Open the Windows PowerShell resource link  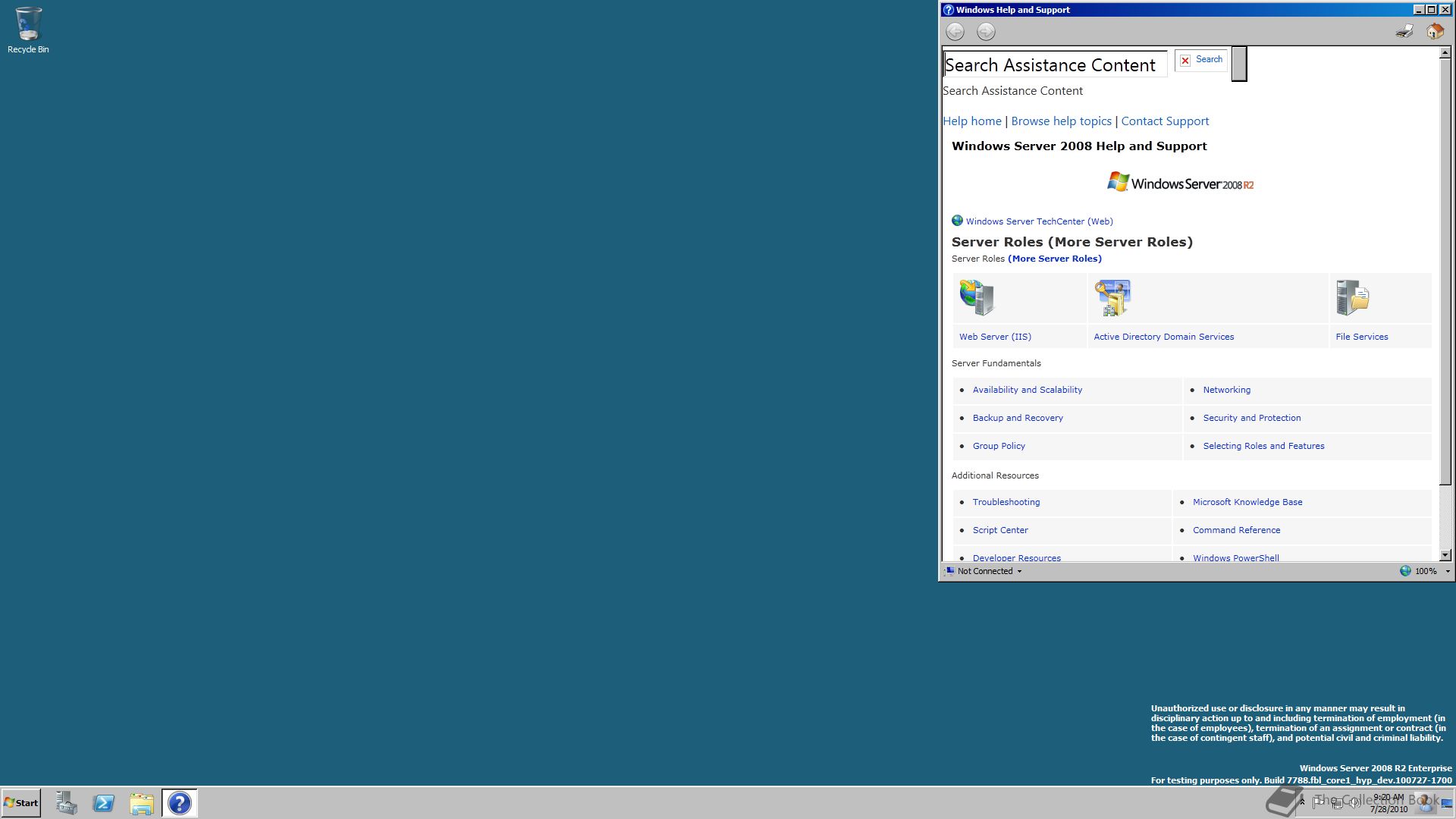click(1235, 557)
